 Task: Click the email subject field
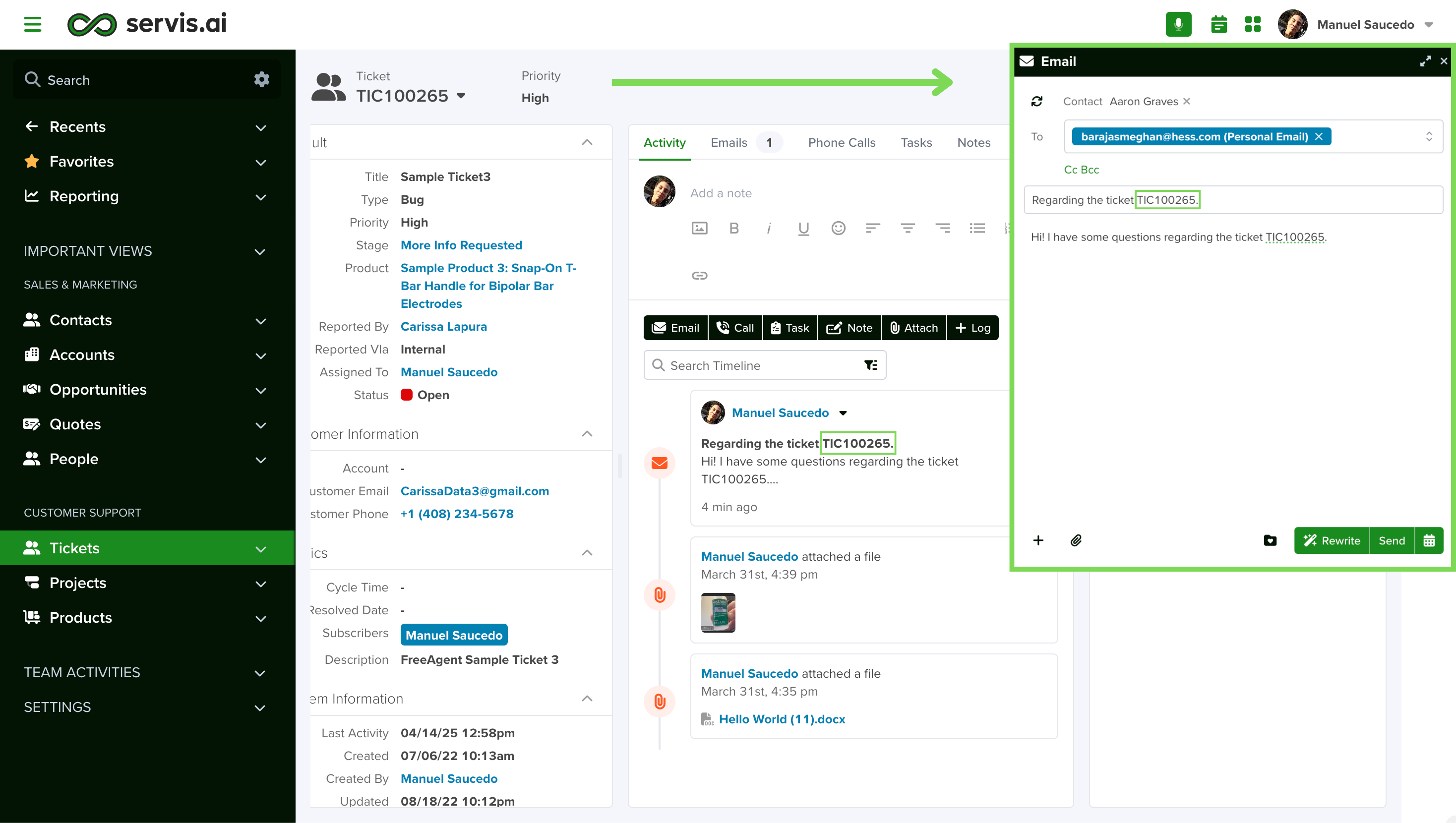(x=1233, y=200)
